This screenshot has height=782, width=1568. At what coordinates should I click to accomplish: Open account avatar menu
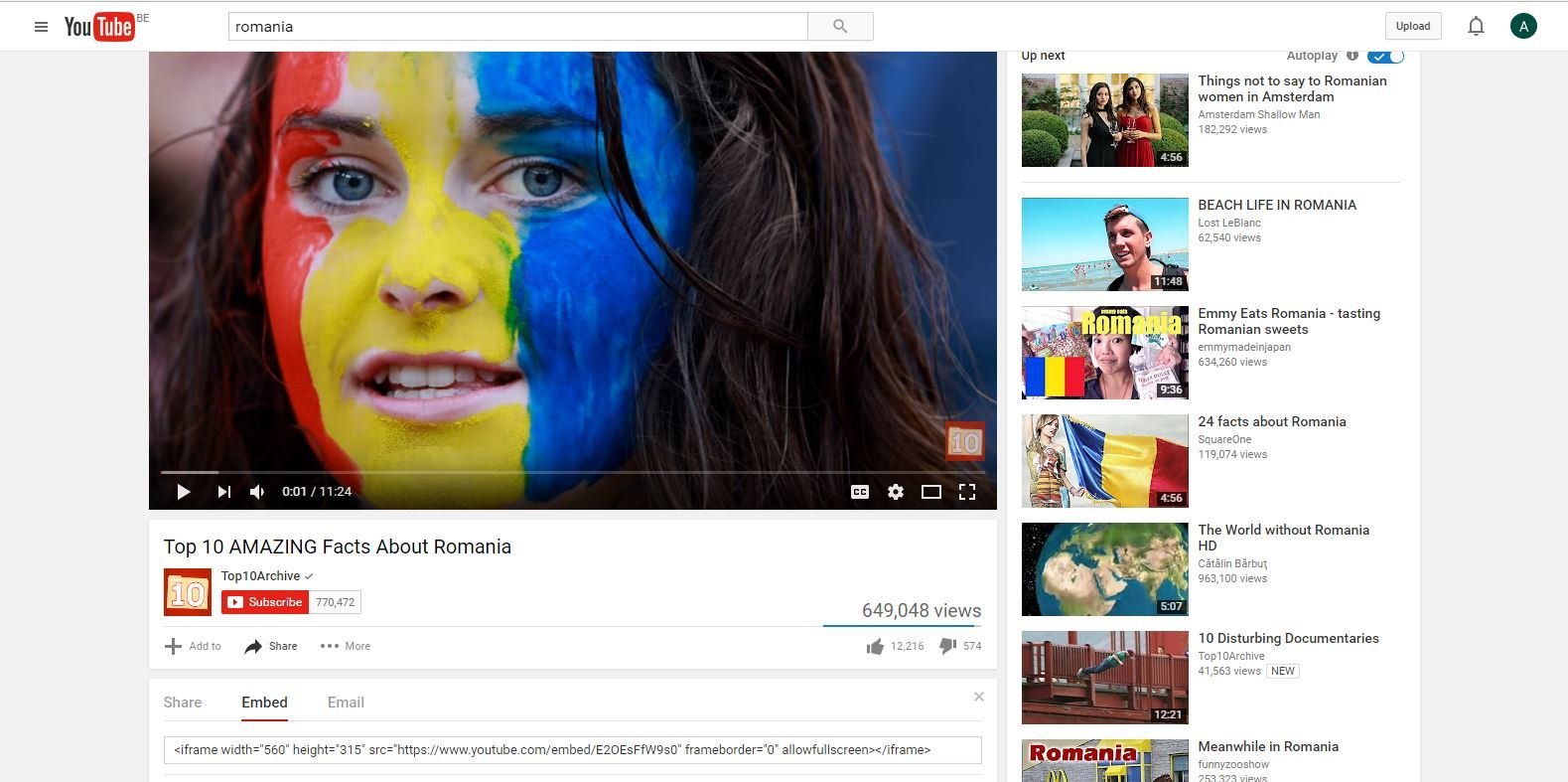(x=1523, y=27)
